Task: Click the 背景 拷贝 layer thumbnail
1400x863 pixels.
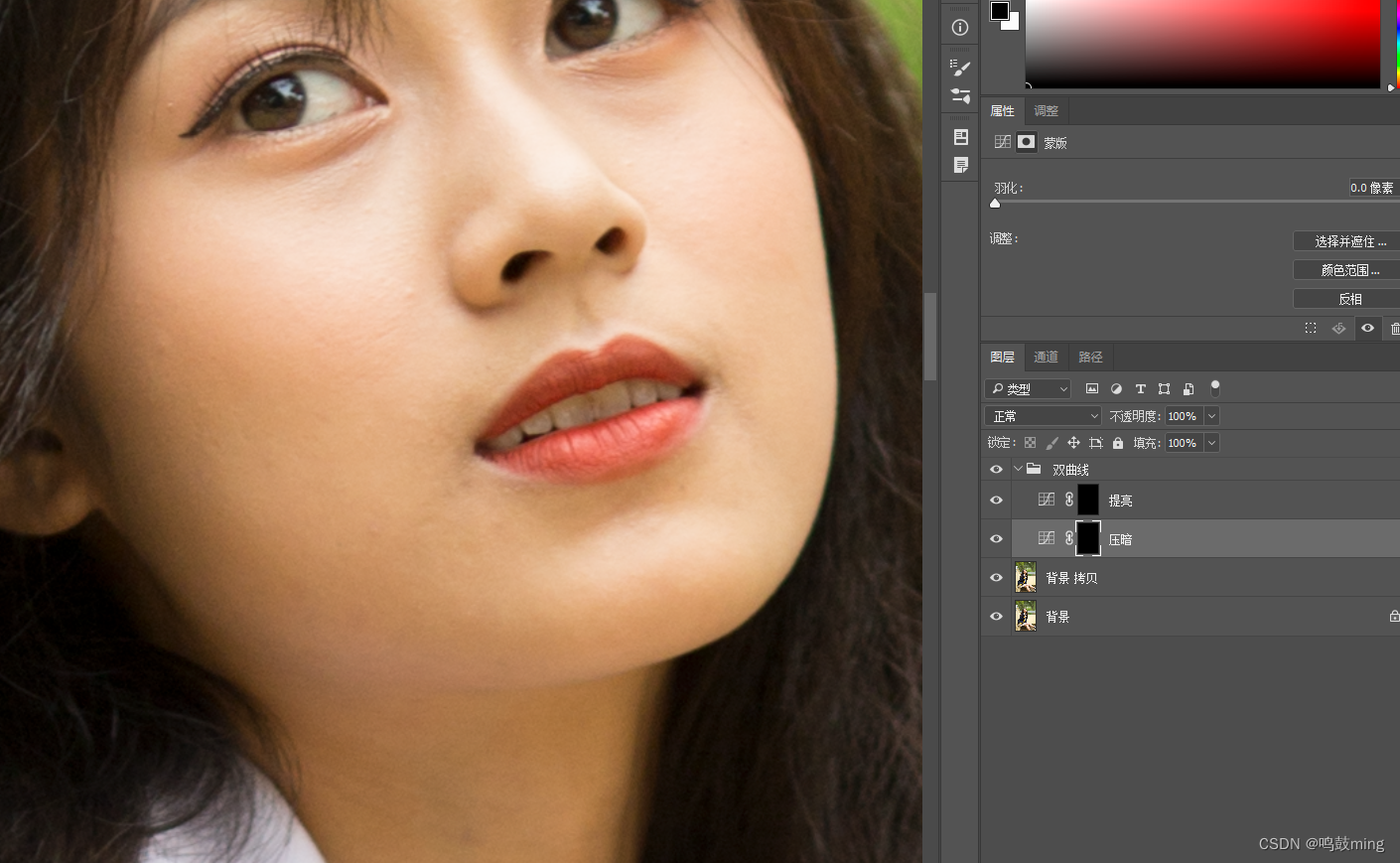Action: click(x=1026, y=577)
